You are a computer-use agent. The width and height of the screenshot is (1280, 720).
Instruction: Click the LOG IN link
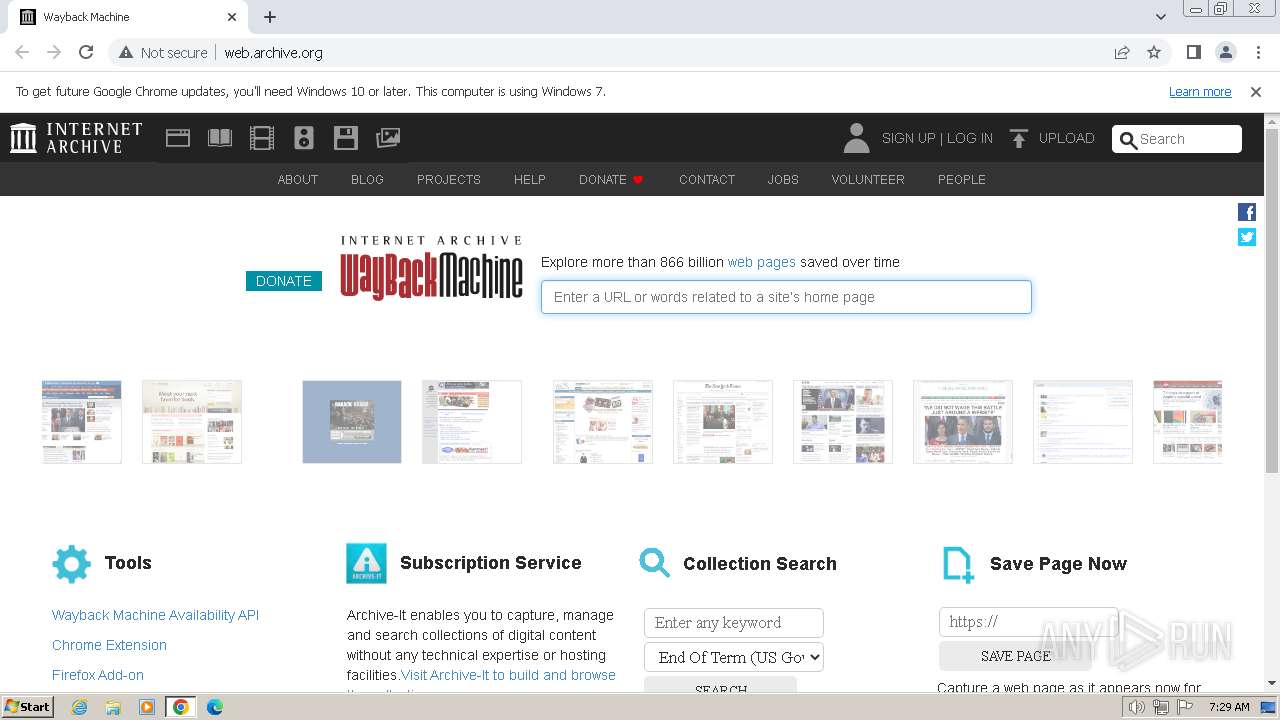click(970, 139)
